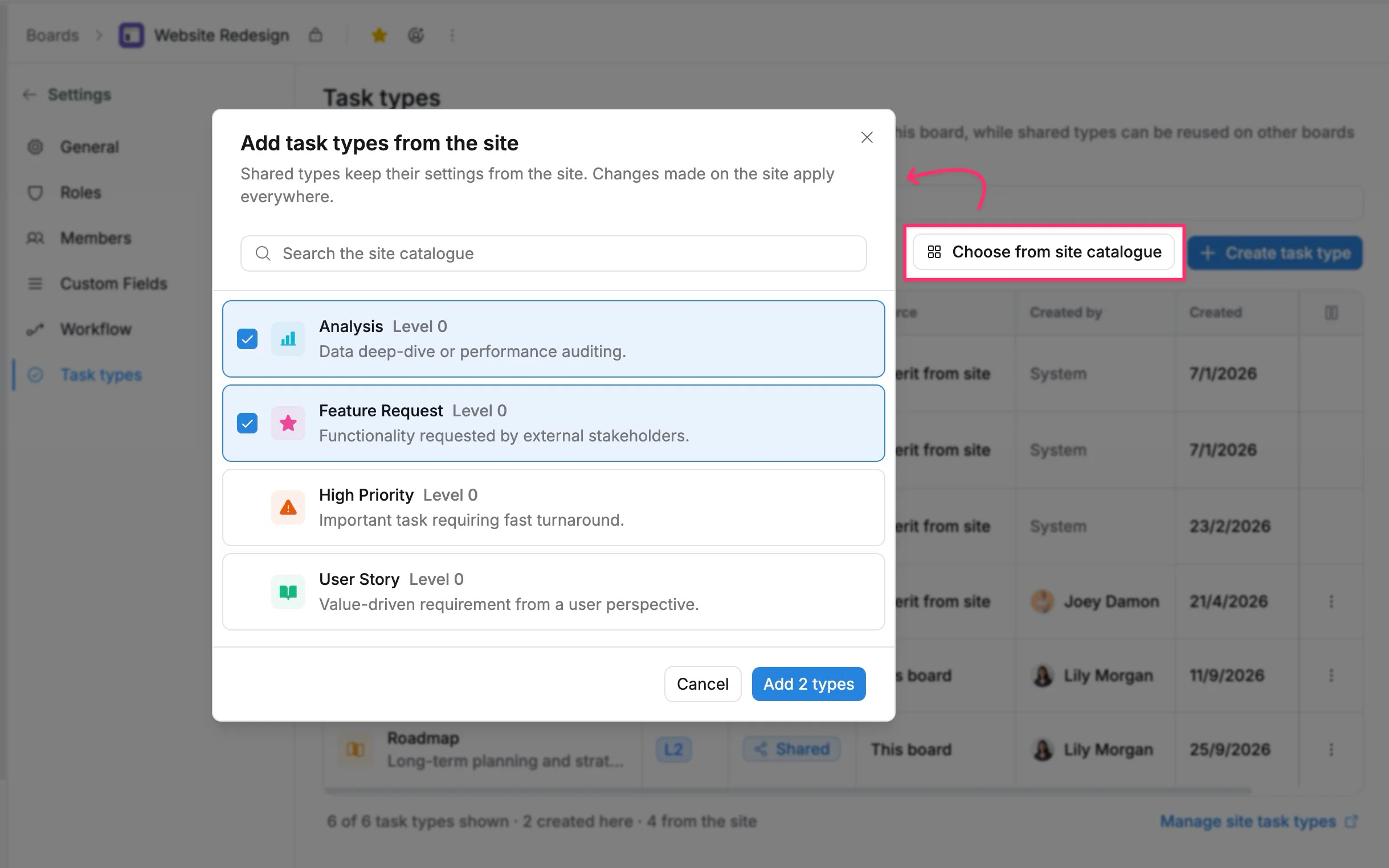Uncheck the Analysis task type checkbox
This screenshot has width=1389, height=868.
tap(247, 339)
